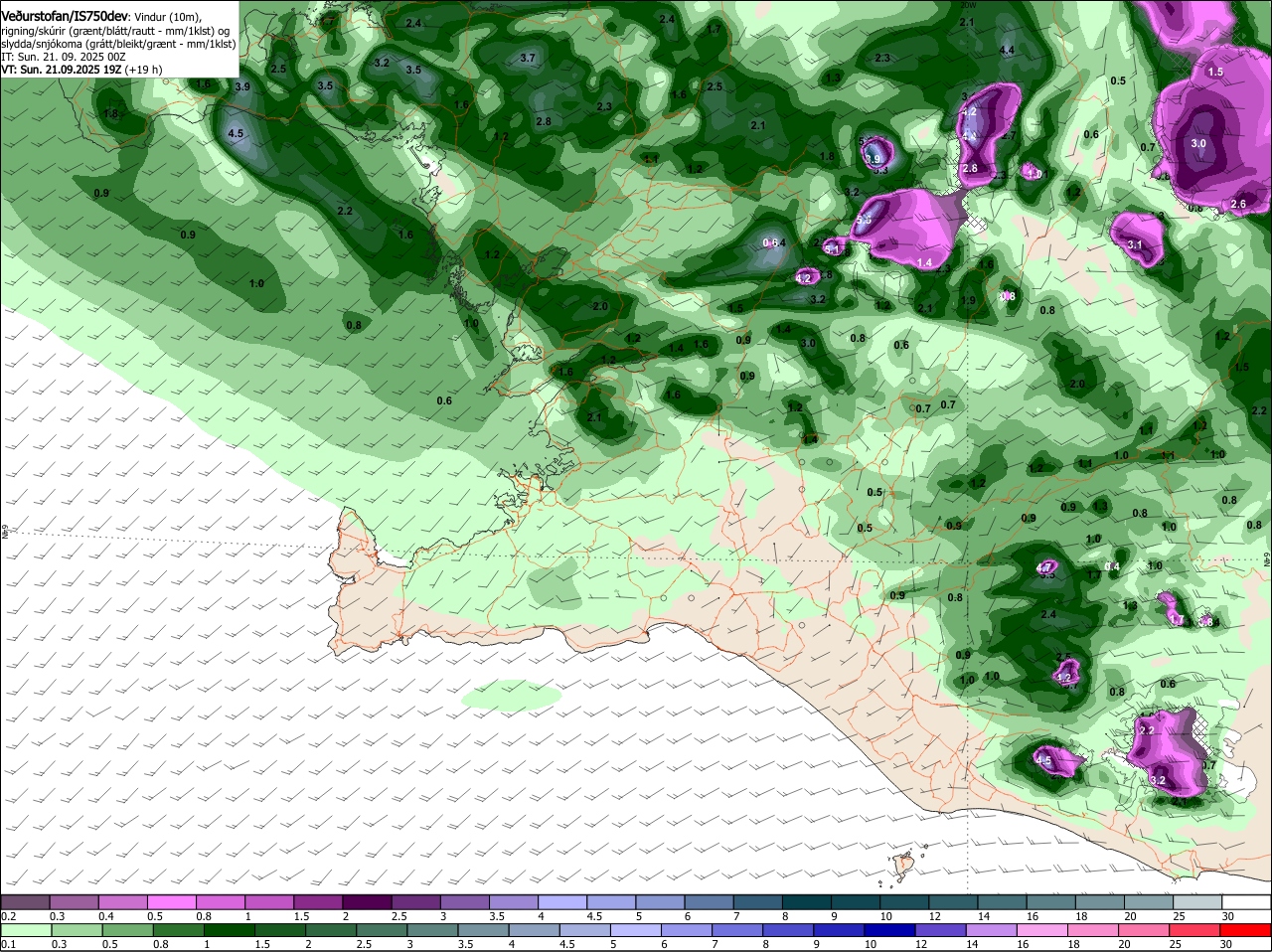Click upper legend swatch above the 25 label

pos(1196,901)
